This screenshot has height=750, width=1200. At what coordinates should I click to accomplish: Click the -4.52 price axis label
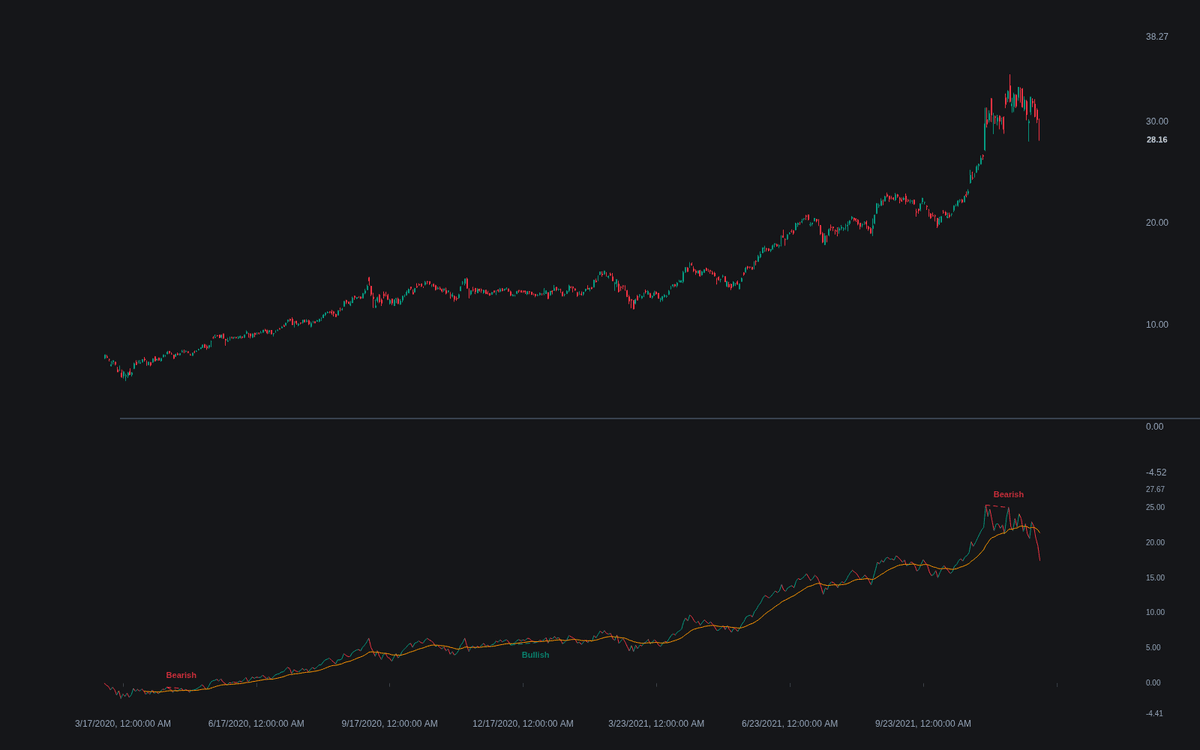[x=1156, y=473]
